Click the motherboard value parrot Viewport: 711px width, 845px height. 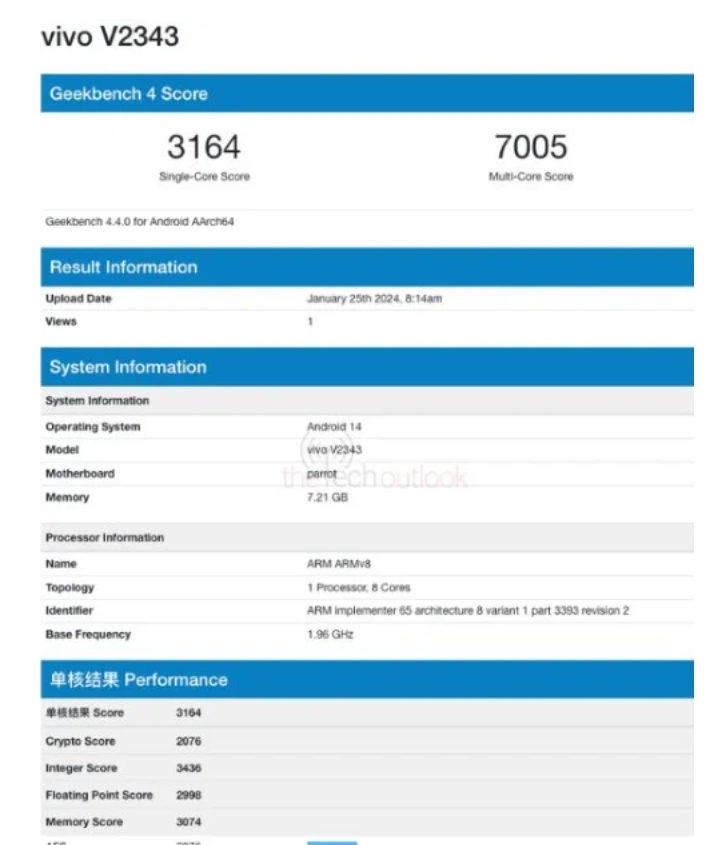pyautogui.click(x=322, y=474)
